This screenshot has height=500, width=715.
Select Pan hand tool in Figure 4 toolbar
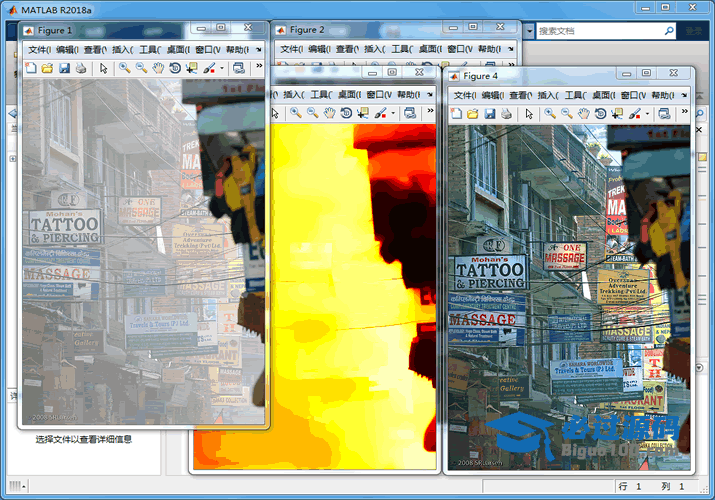point(584,113)
